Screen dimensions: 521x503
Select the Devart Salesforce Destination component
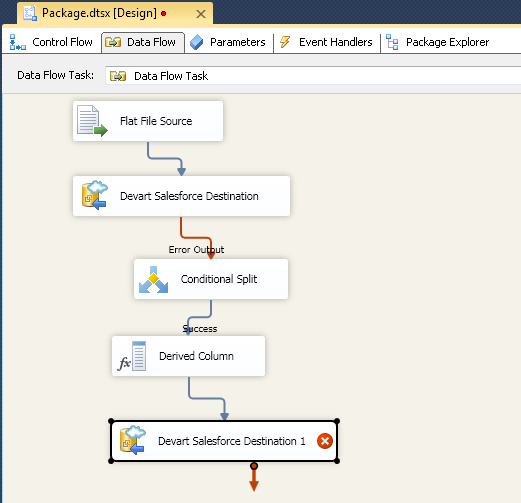pyautogui.click(x=181, y=196)
